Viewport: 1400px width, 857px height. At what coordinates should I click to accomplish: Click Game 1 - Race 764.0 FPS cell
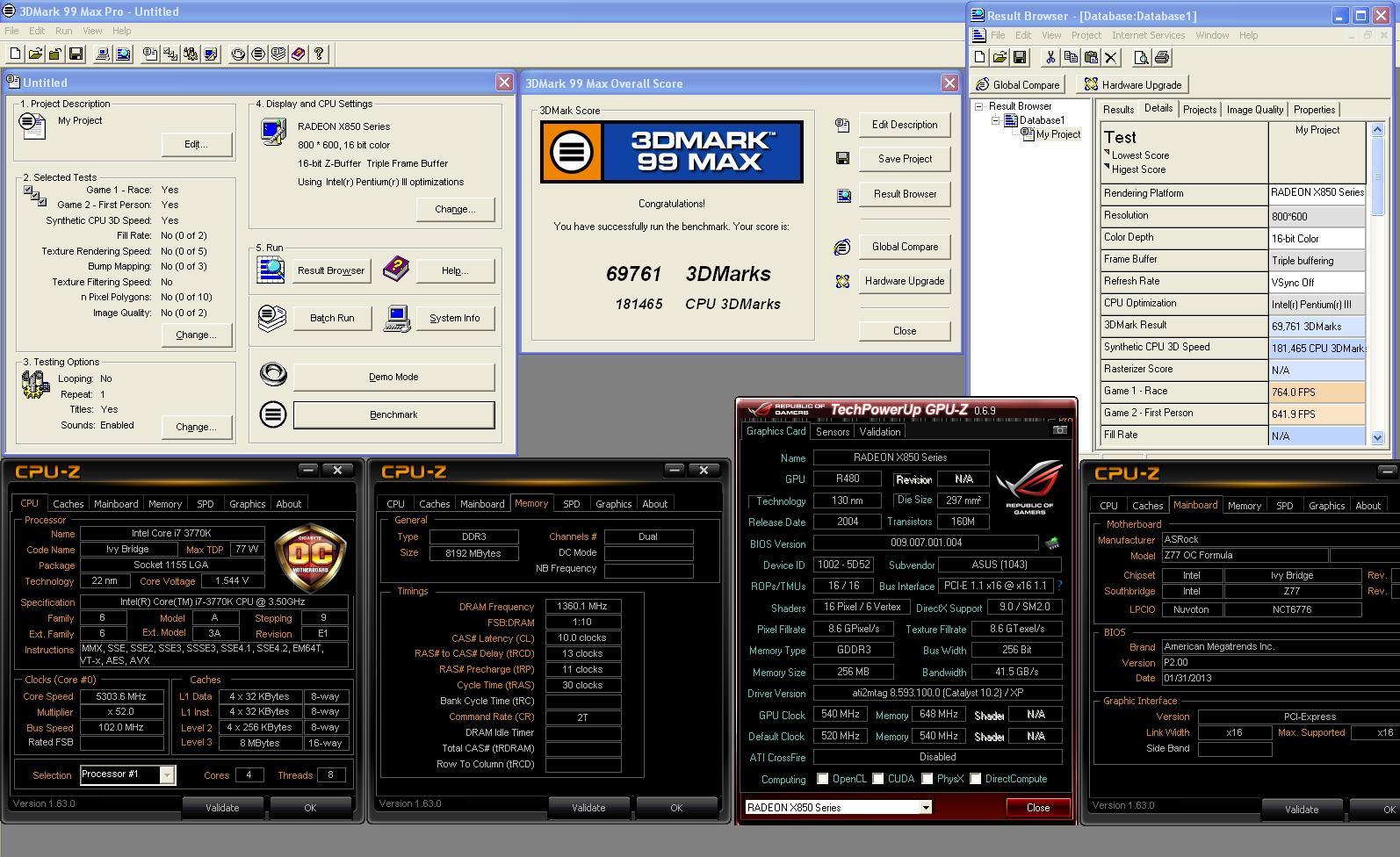pos(1317,392)
